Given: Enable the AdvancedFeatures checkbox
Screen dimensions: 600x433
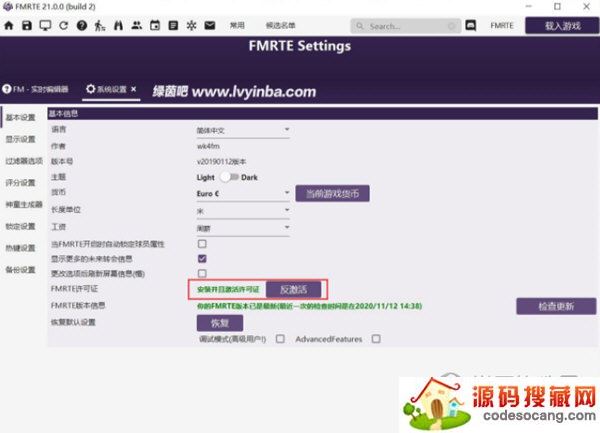Looking at the screenshot, I should tap(376, 339).
